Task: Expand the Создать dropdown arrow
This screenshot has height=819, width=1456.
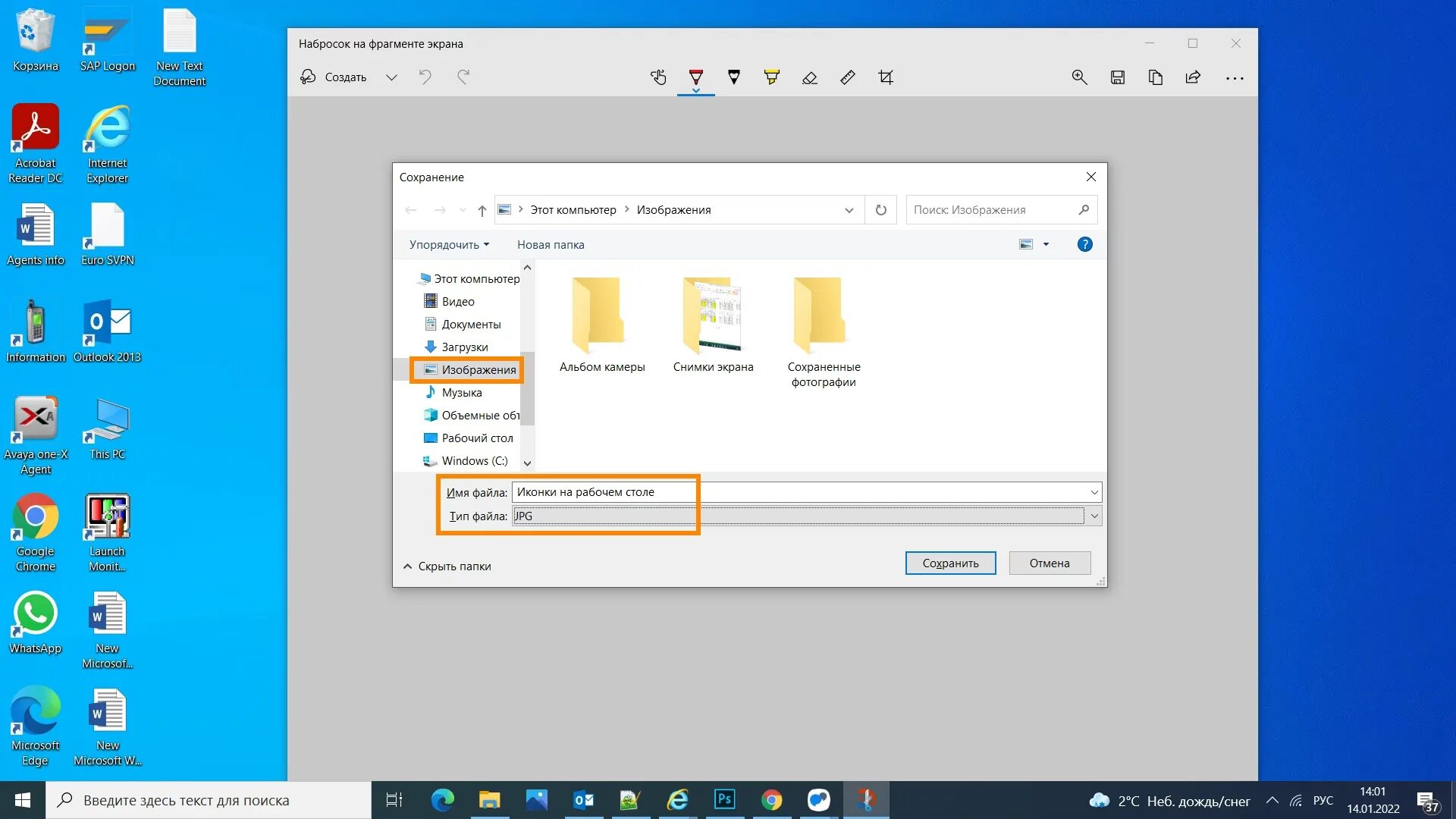Action: (391, 77)
